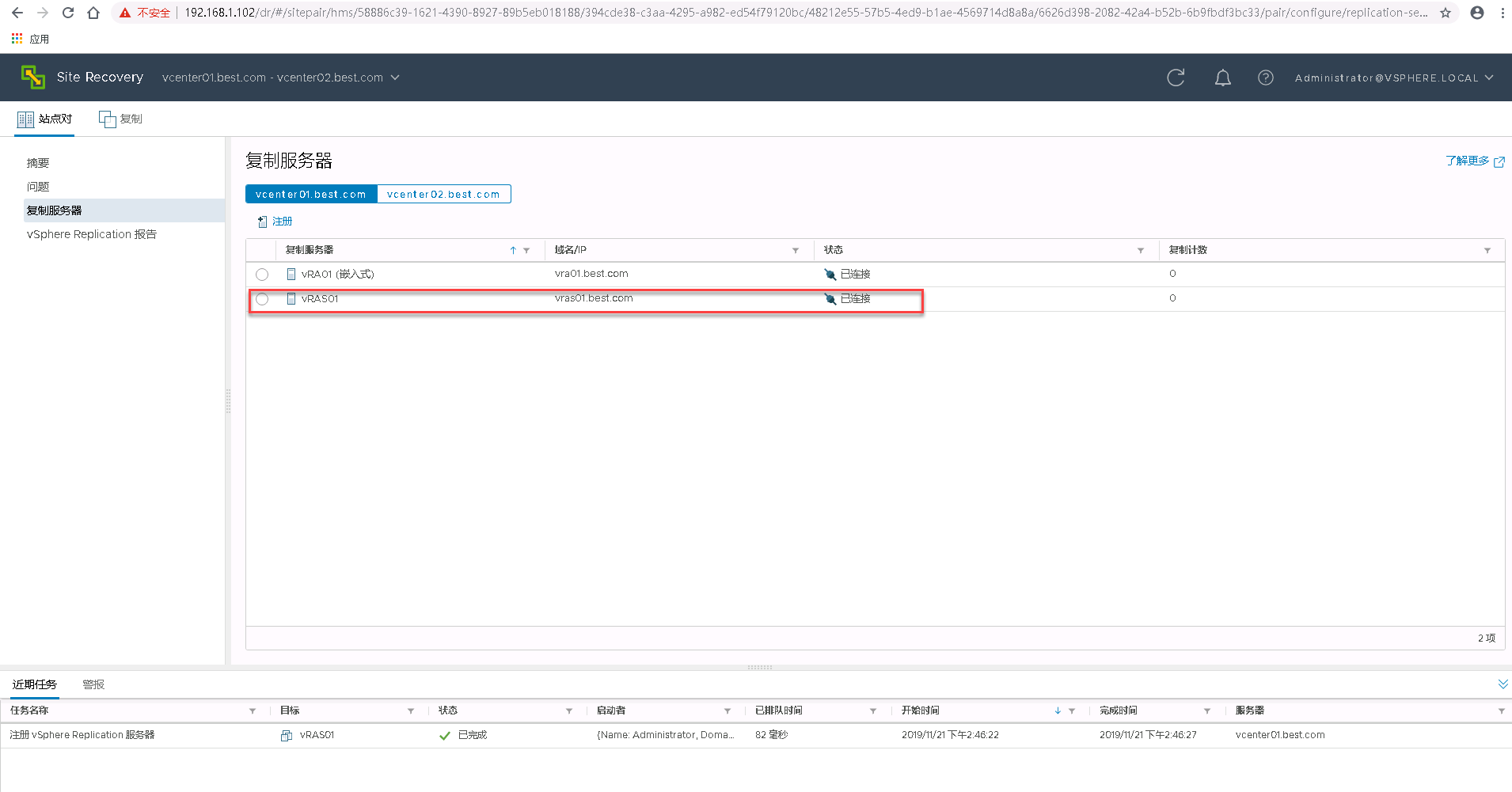Select the vcenter02.best.com site tab
The height and width of the screenshot is (792, 1512).
[443, 194]
